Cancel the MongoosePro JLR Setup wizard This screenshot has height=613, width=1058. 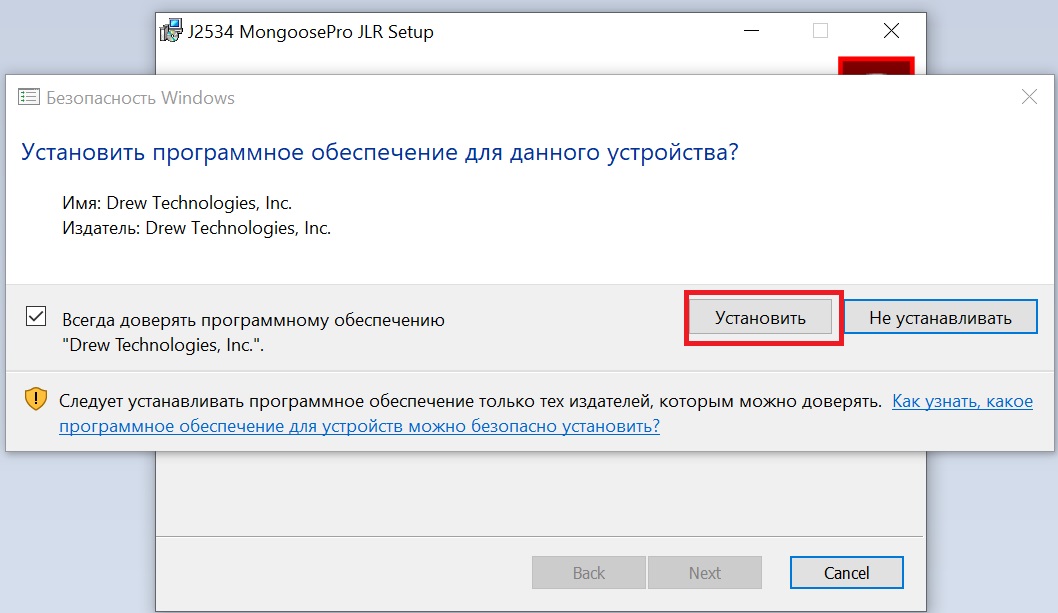click(x=846, y=572)
